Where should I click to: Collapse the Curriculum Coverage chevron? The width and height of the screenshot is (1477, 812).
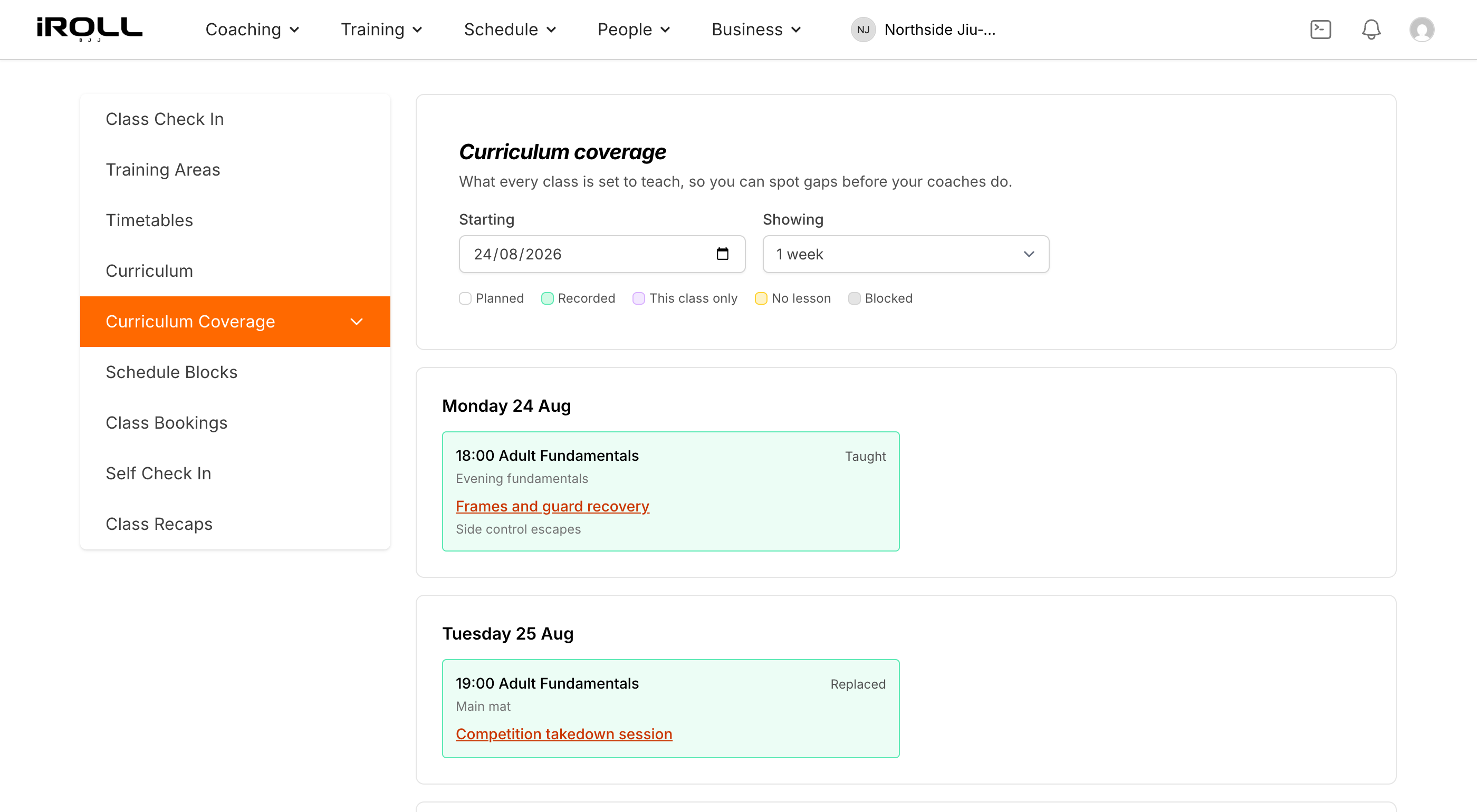pyautogui.click(x=357, y=322)
